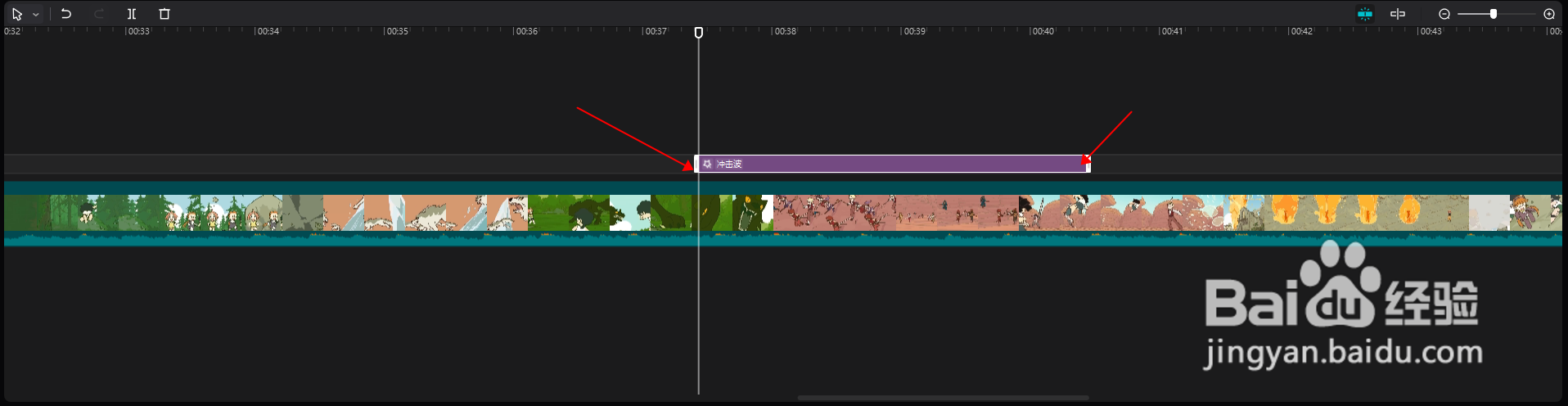Select the pointer selection tool
1568x406 pixels.
(17, 14)
